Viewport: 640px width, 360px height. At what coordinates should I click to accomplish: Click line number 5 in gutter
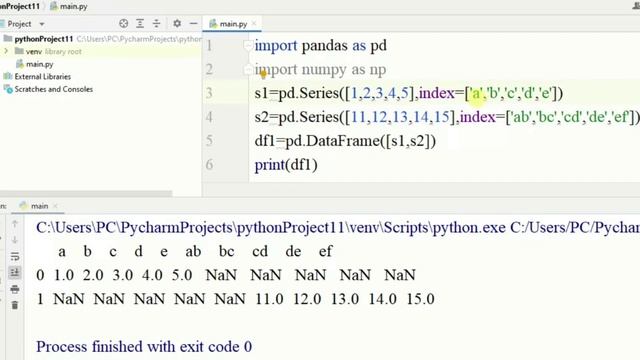(x=209, y=141)
